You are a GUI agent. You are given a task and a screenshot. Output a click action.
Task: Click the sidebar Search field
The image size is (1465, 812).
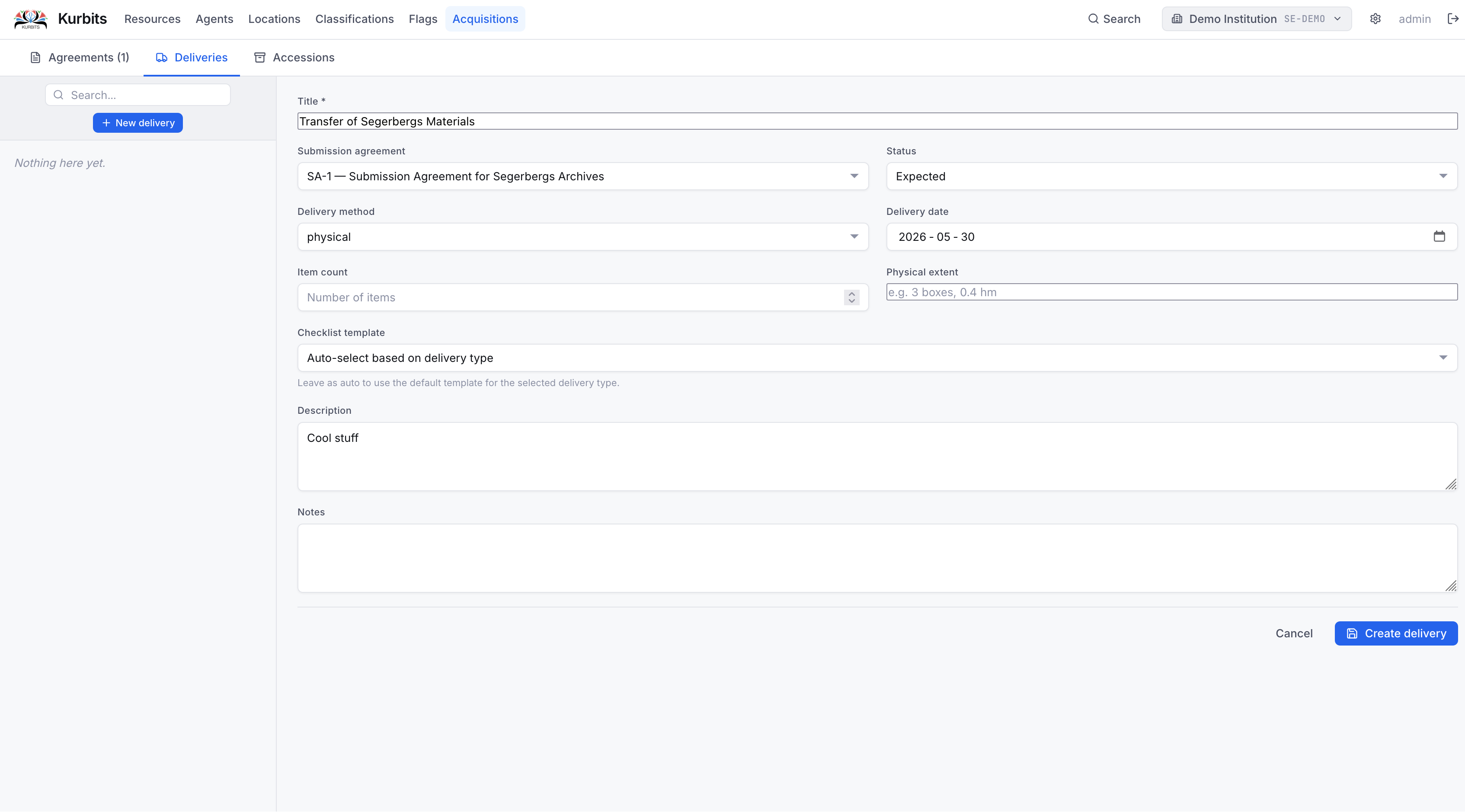pos(138,95)
